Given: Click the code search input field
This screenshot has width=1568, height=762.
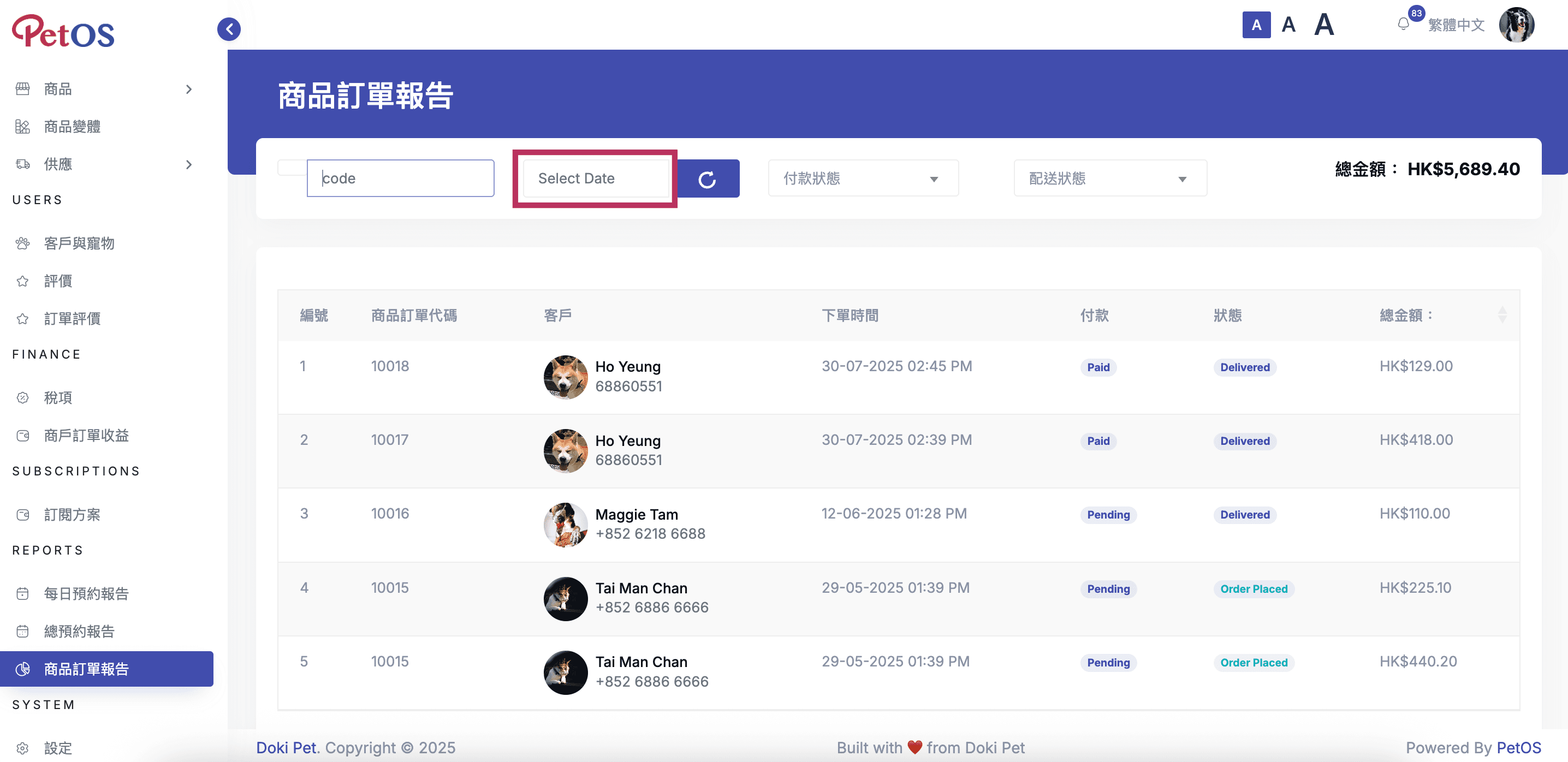Looking at the screenshot, I should 401,178.
